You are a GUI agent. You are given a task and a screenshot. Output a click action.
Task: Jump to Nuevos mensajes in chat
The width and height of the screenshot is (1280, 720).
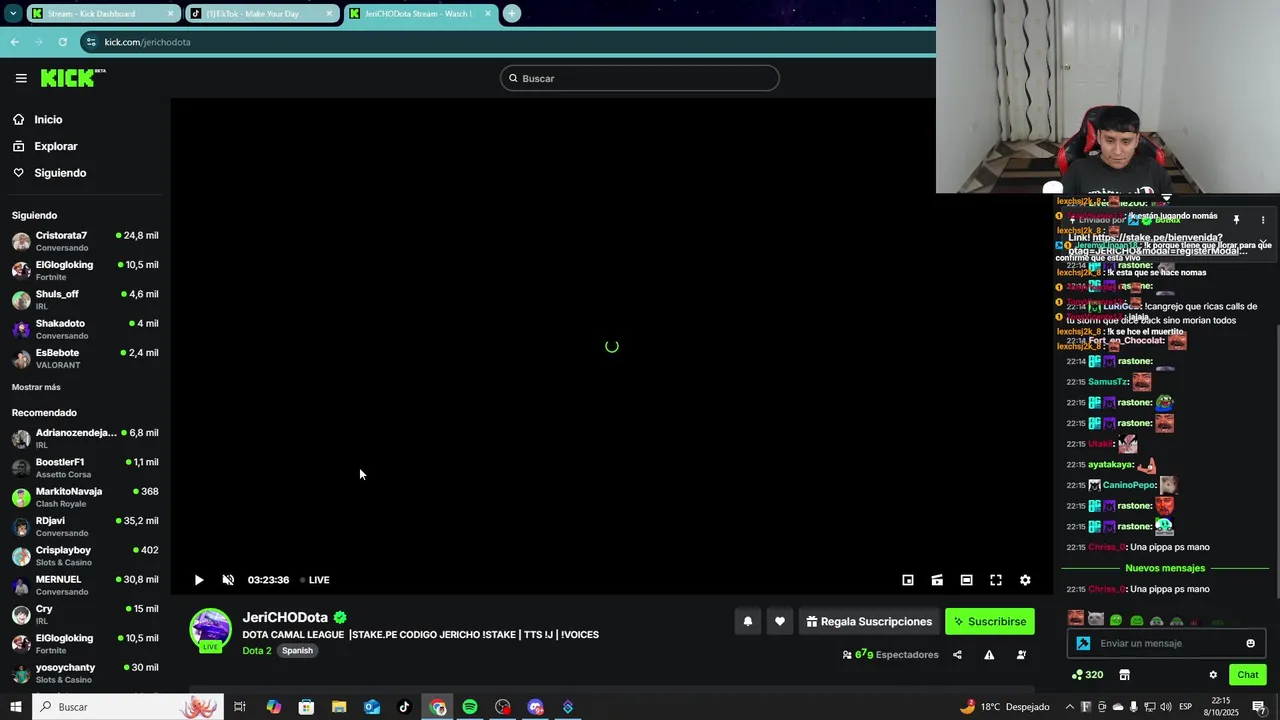(x=1165, y=568)
